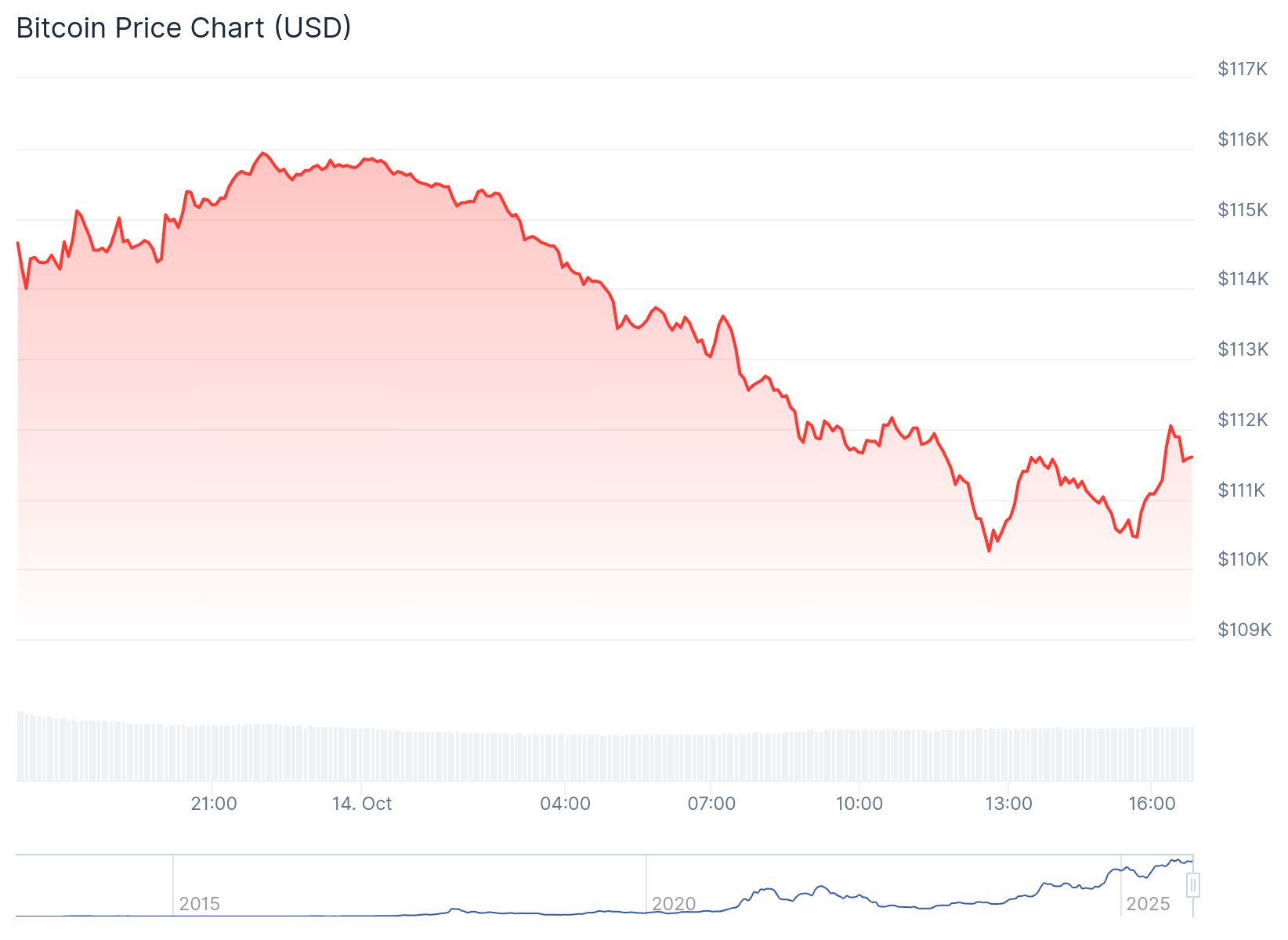Image resolution: width=1288 pixels, height=940 pixels.
Task: Click the 2020 marker in the navigator
Action: coord(674,904)
